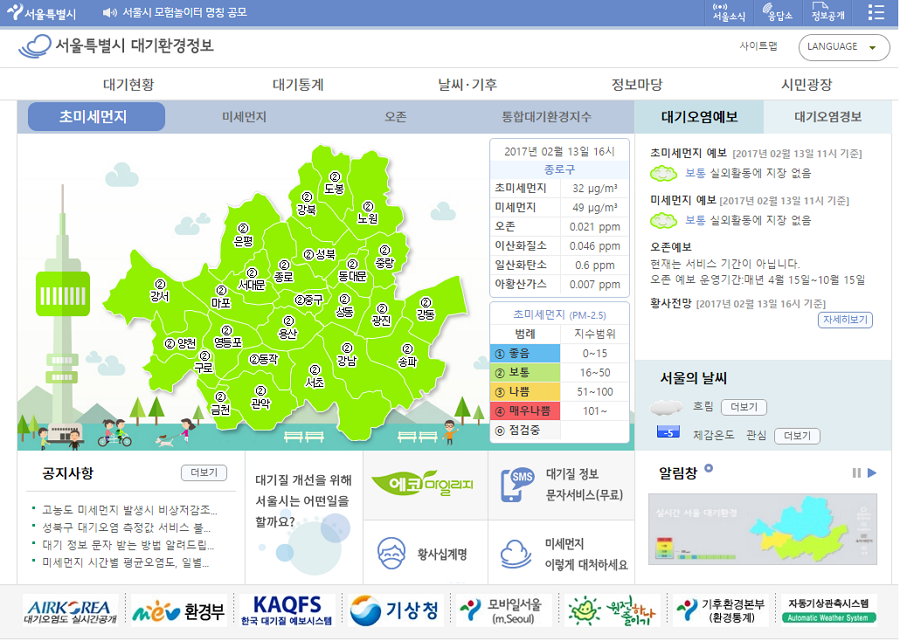Image resolution: width=900 pixels, height=641 pixels.
Task: Click the SMS phone icon
Action: [x=517, y=485]
